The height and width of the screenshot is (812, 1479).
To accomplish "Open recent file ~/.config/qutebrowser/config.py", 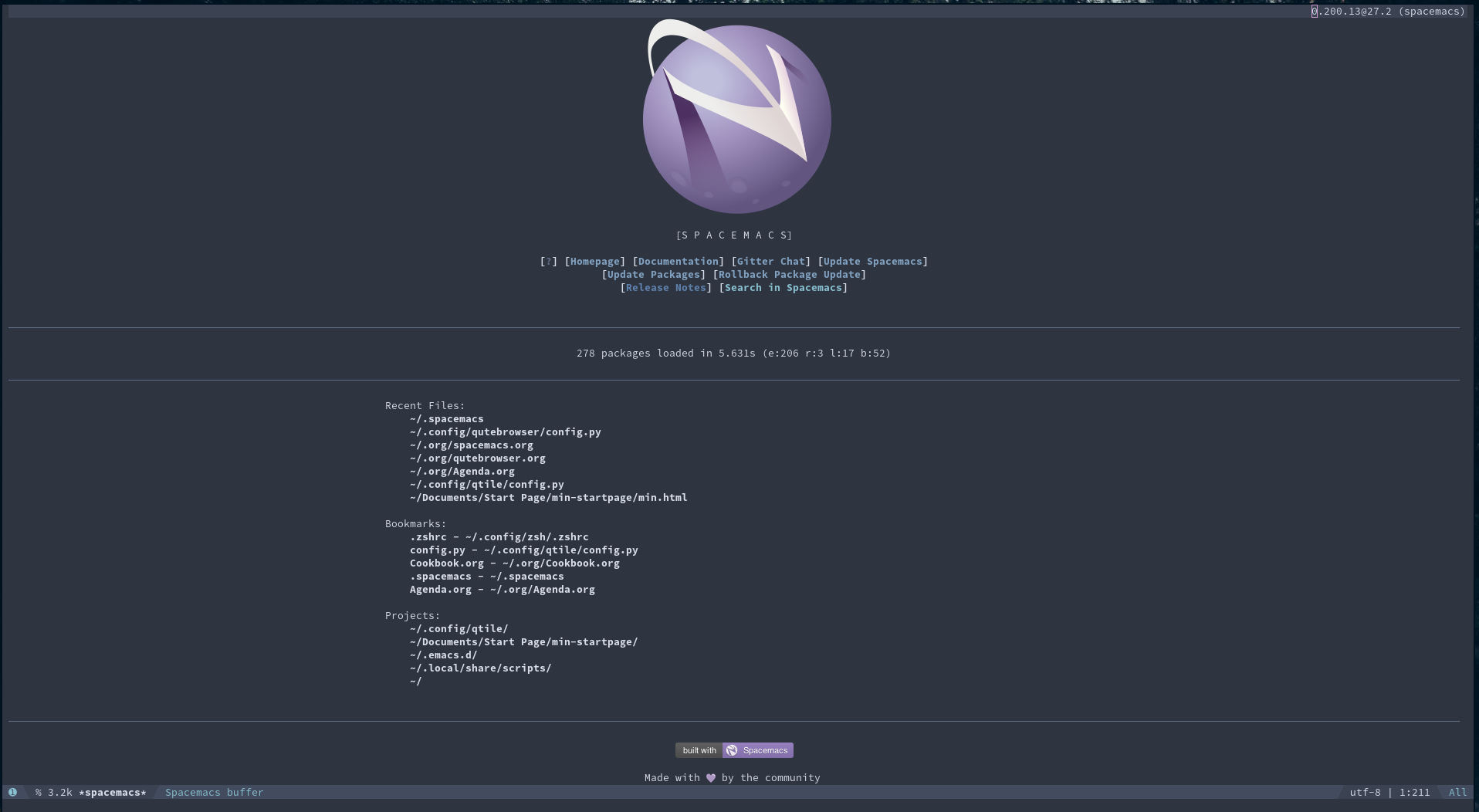I will click(506, 432).
